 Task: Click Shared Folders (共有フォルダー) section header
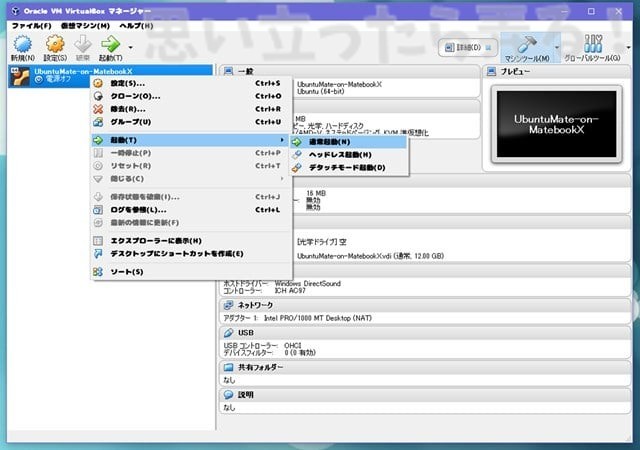point(425,367)
